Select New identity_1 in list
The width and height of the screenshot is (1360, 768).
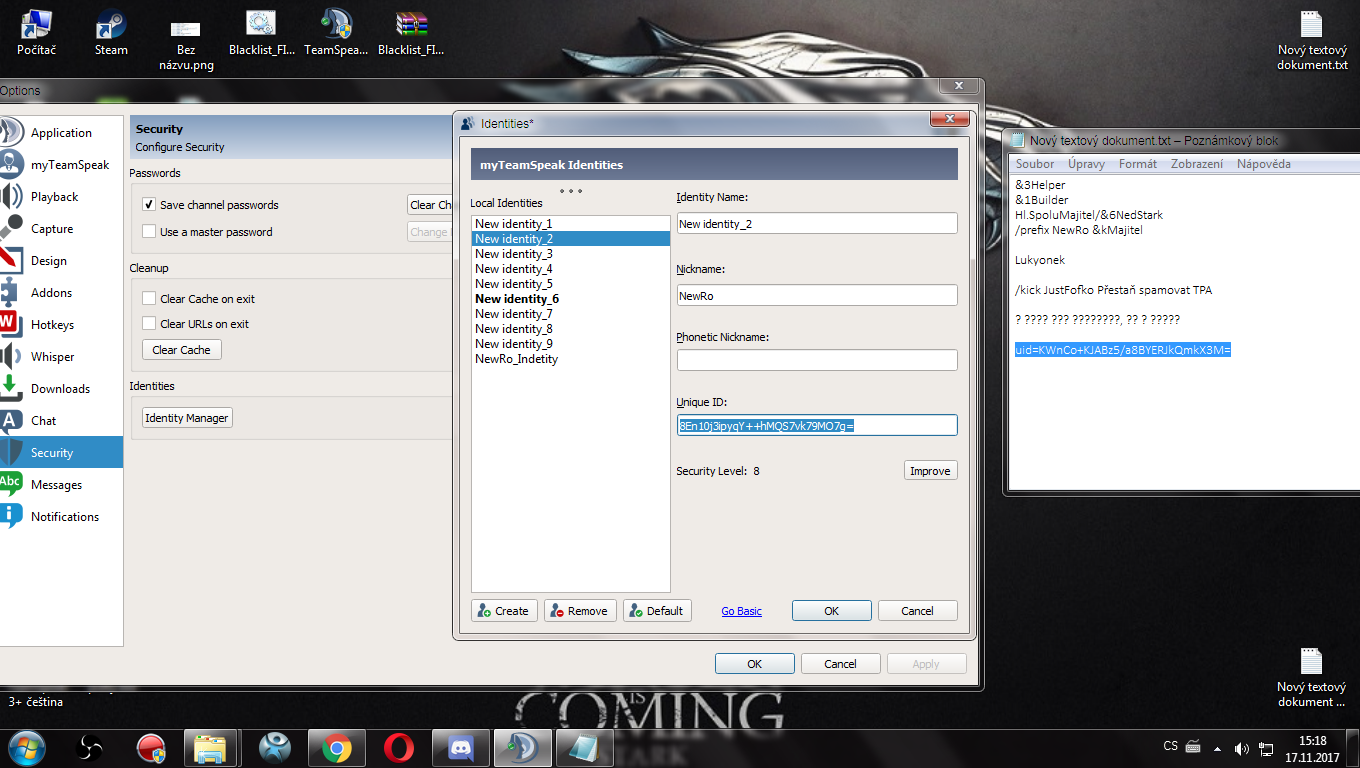(570, 224)
